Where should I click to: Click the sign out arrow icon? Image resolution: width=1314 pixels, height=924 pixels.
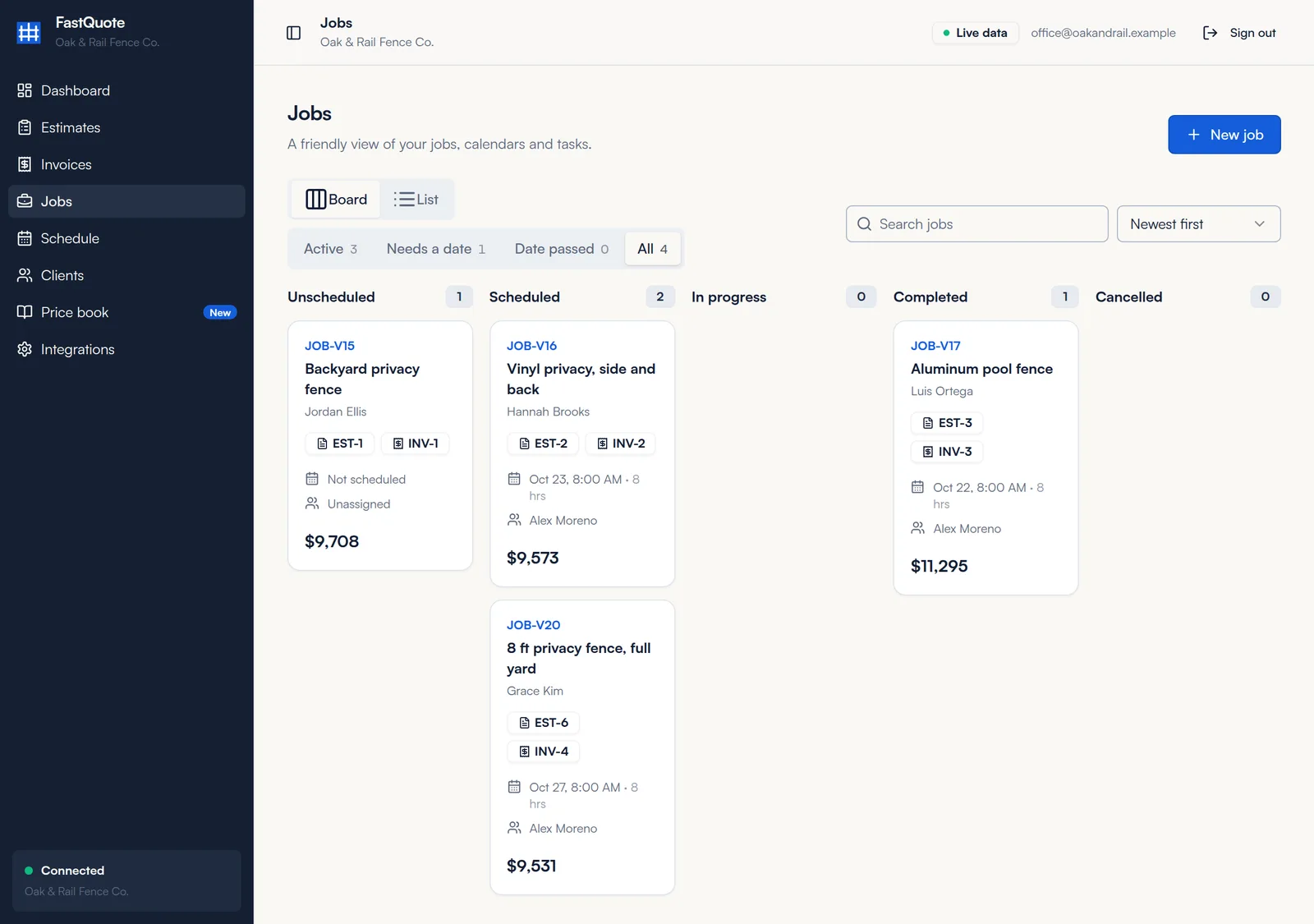tap(1210, 33)
